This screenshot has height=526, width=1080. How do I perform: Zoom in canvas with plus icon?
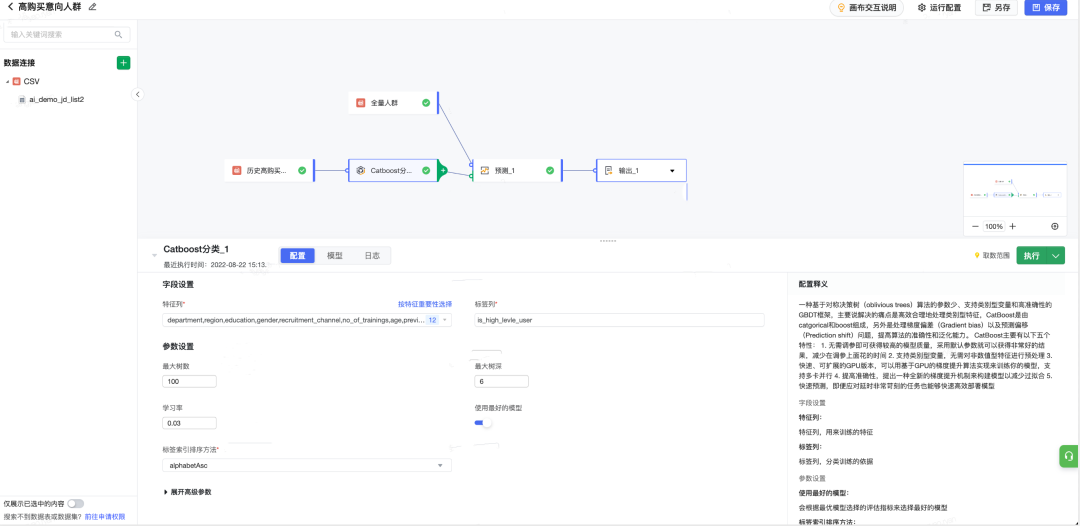click(1012, 227)
